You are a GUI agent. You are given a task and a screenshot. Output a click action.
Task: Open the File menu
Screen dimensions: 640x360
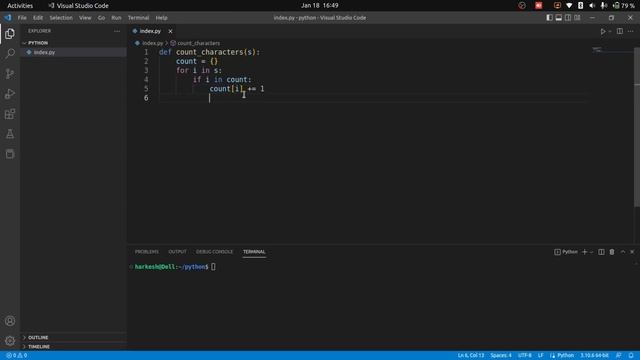22,18
